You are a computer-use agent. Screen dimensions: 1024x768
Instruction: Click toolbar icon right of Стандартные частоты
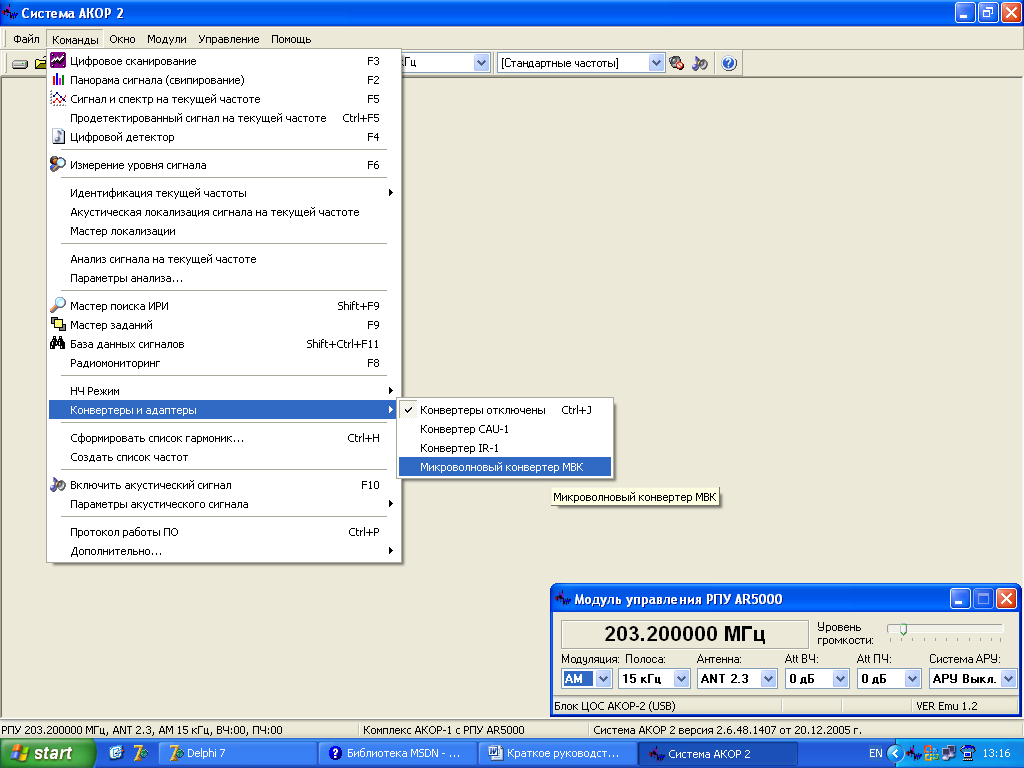tap(677, 63)
